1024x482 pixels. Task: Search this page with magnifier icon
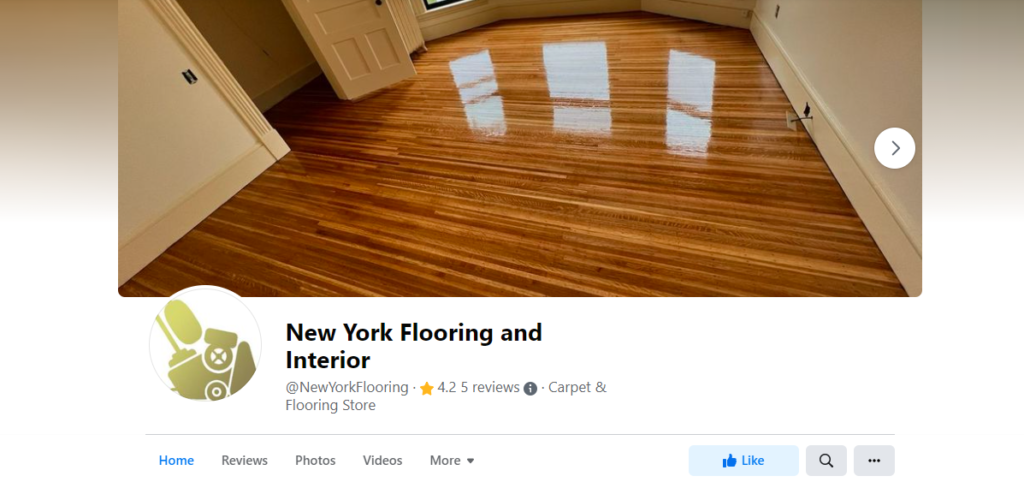[826, 460]
